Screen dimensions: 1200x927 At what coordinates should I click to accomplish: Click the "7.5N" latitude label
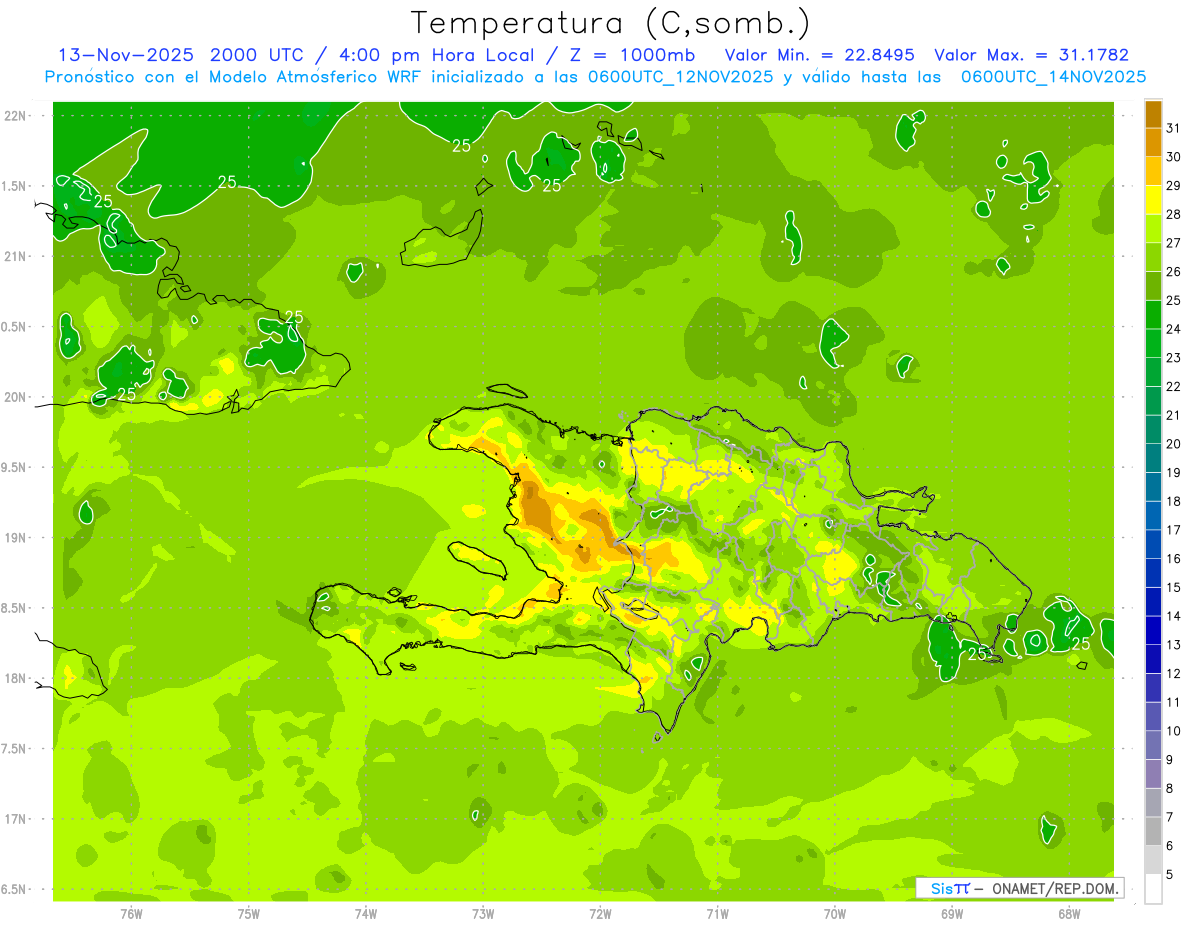click(15, 749)
